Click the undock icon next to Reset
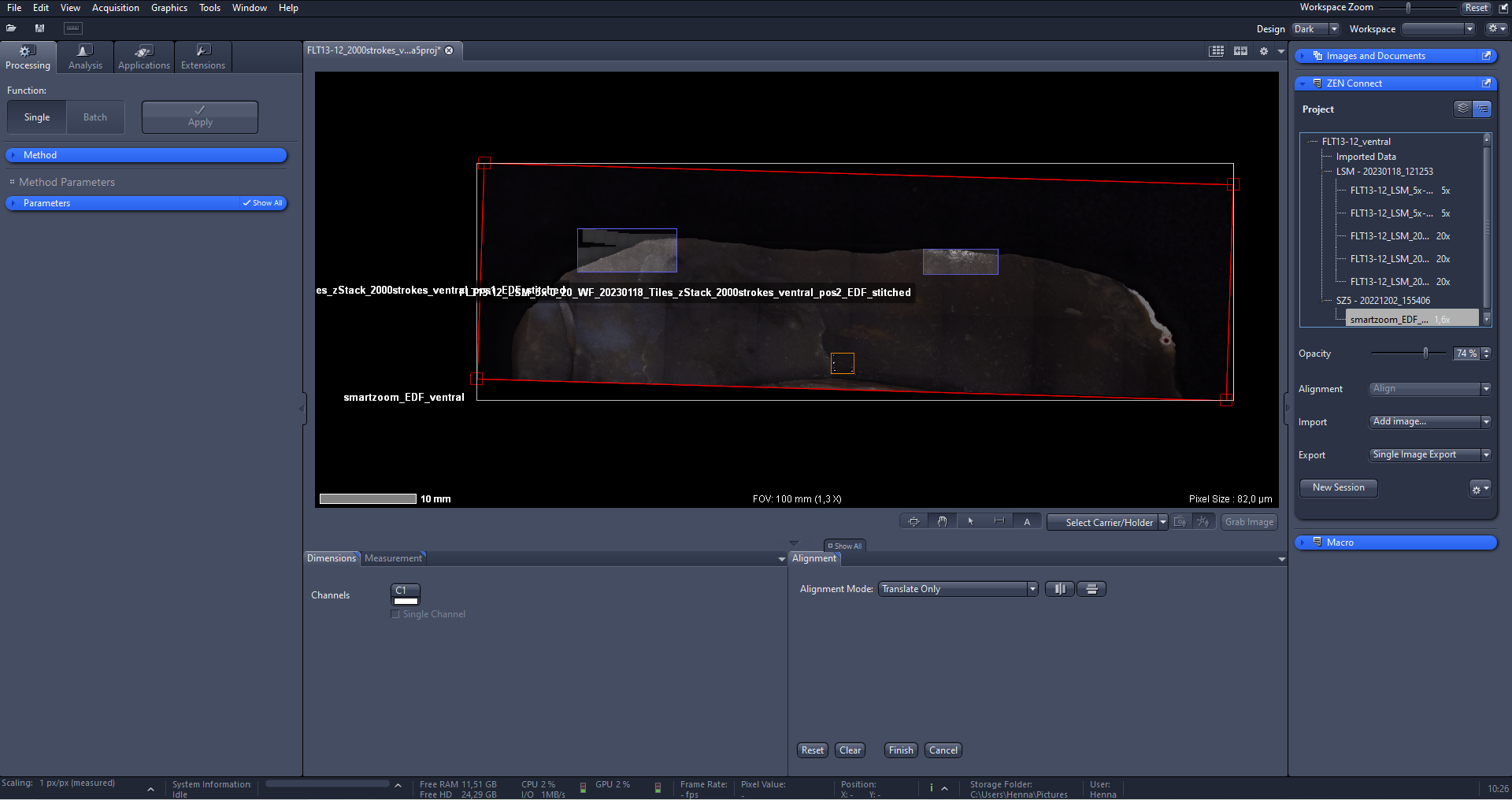 click(x=1503, y=8)
